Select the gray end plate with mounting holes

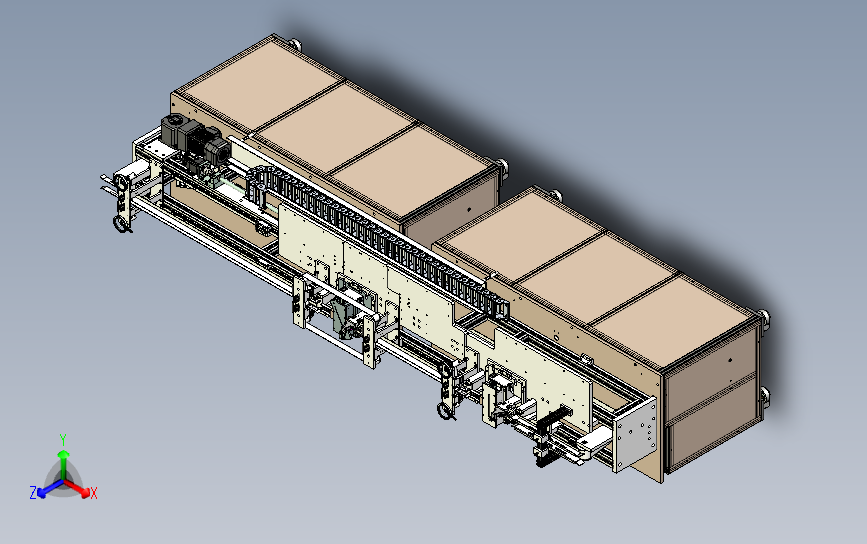[635, 435]
